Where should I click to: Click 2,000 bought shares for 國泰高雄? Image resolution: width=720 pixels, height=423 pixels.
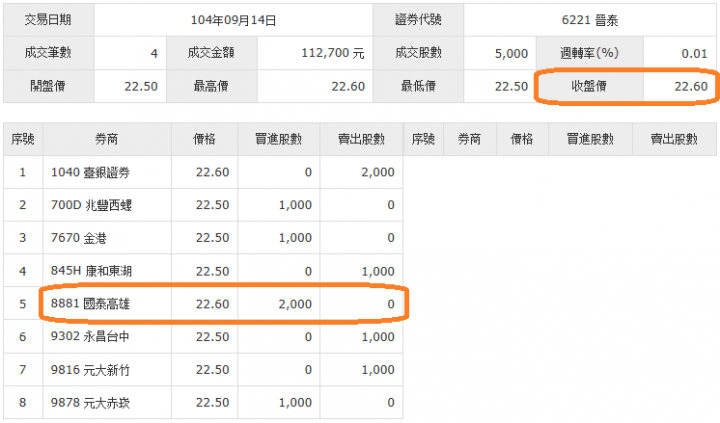[295, 304]
